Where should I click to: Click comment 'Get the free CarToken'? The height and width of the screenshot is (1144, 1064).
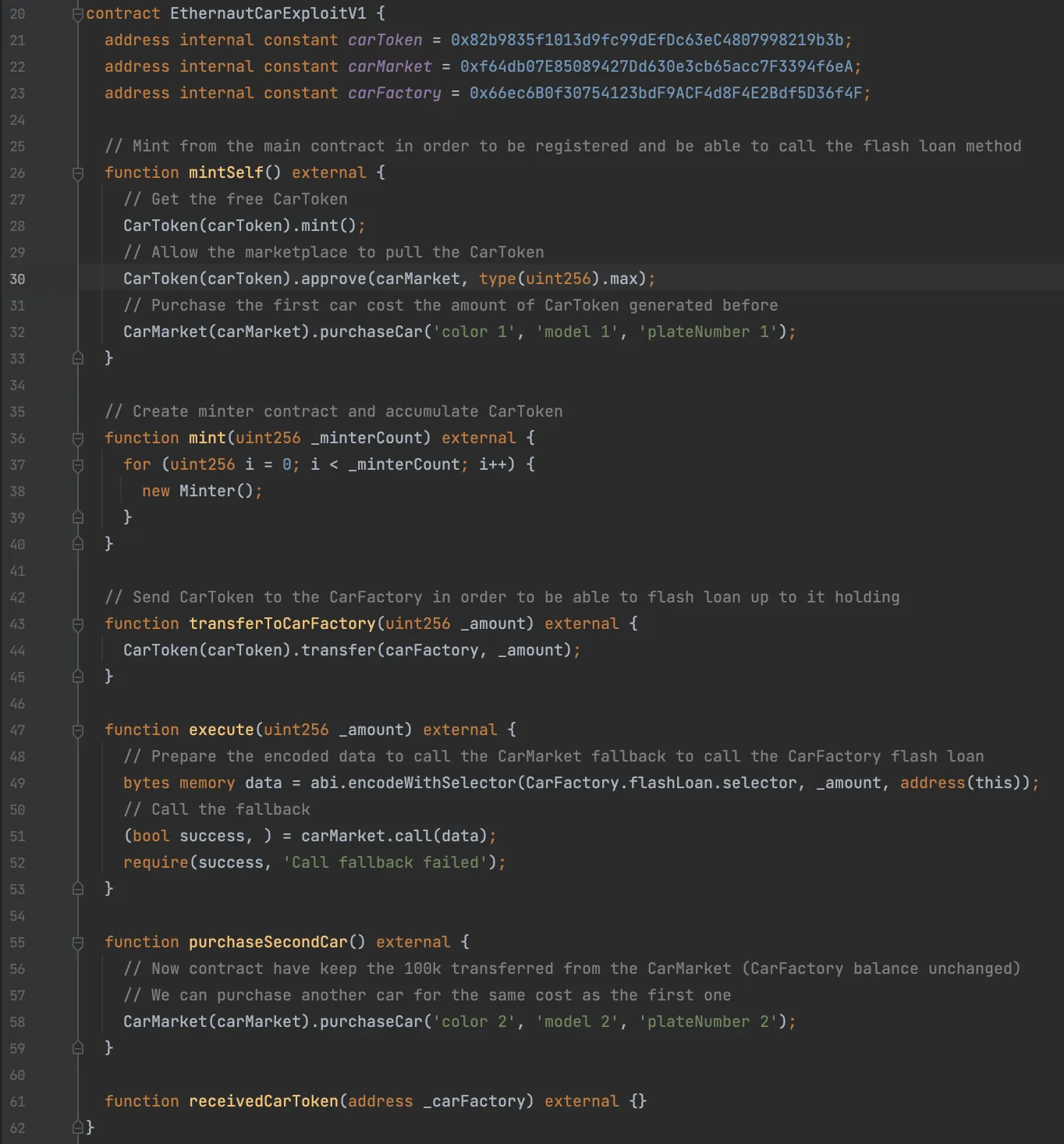pos(236,199)
